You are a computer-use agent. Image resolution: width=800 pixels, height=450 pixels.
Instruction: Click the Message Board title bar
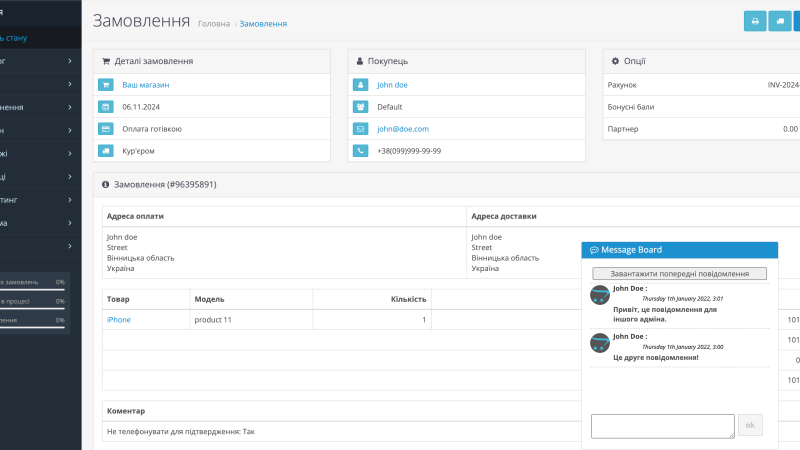pyautogui.click(x=680, y=250)
